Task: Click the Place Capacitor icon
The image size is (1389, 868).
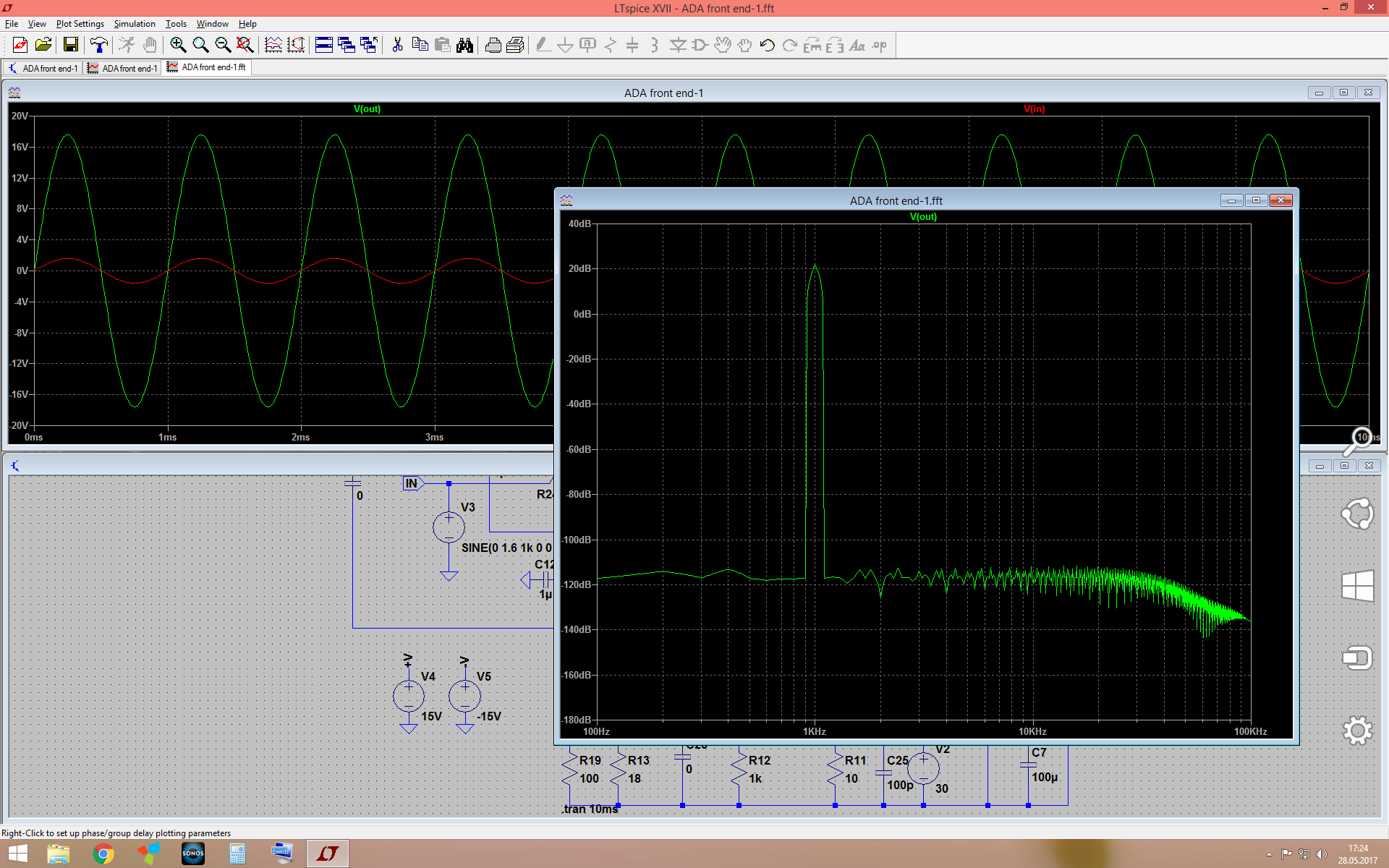Action: pos(632,45)
